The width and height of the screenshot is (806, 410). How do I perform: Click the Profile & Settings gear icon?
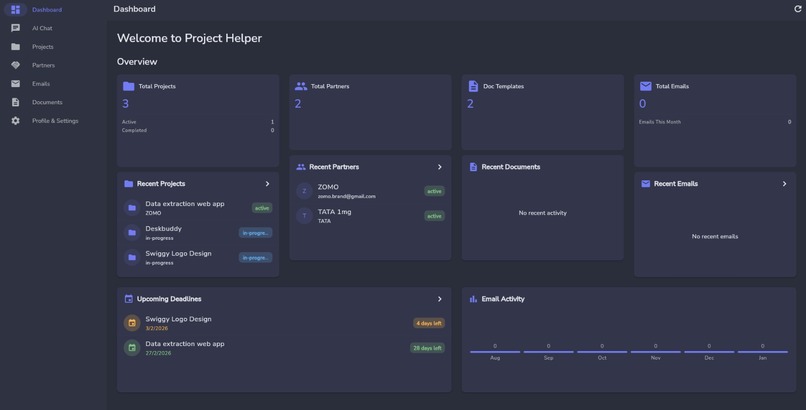(15, 121)
